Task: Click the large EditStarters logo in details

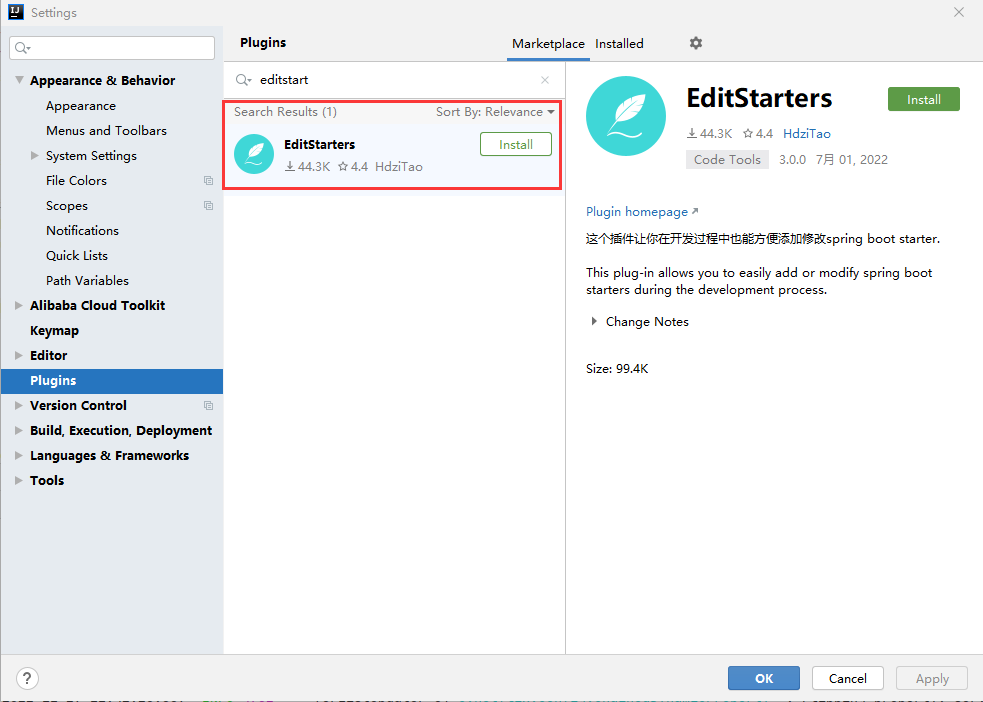Action: coord(626,116)
